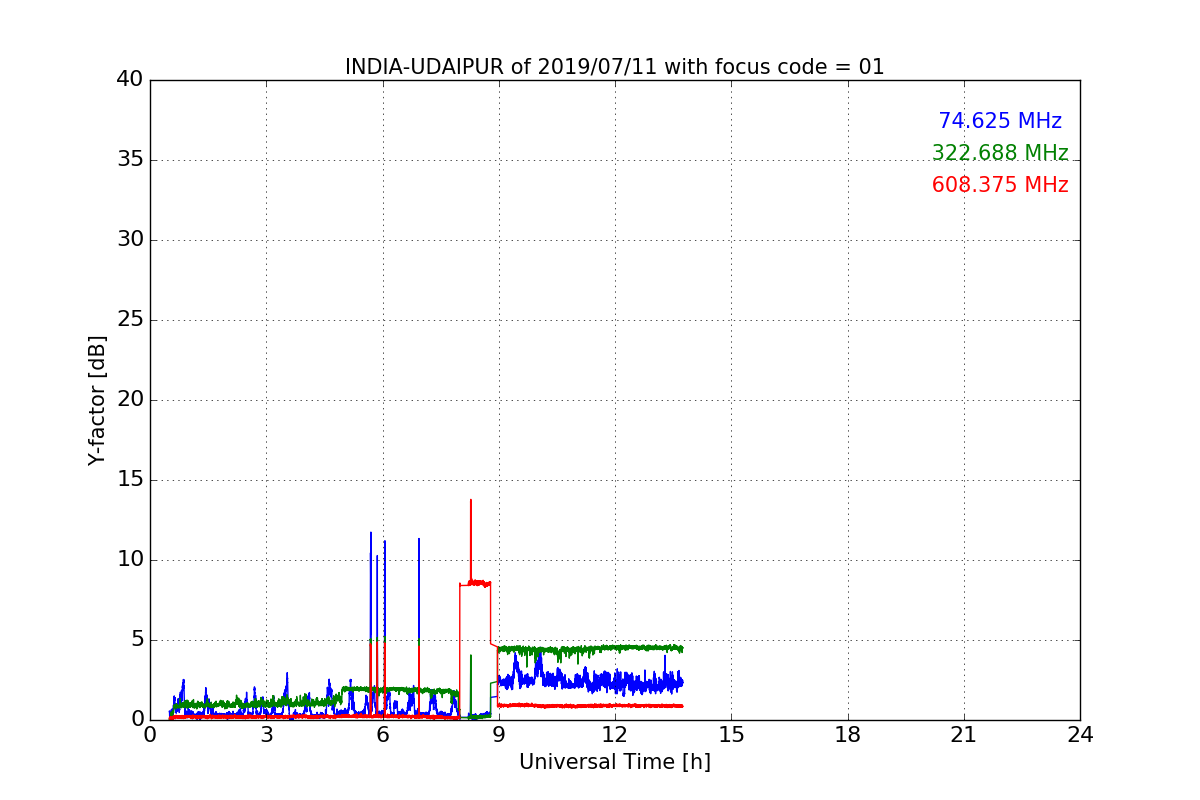Click y-axis tick label 25

point(129,320)
